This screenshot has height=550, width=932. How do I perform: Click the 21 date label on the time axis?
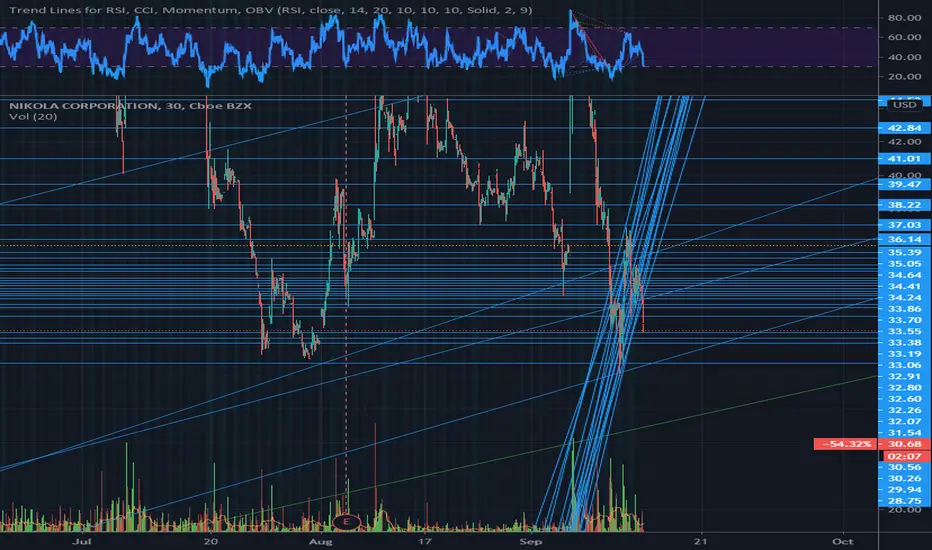(x=701, y=542)
